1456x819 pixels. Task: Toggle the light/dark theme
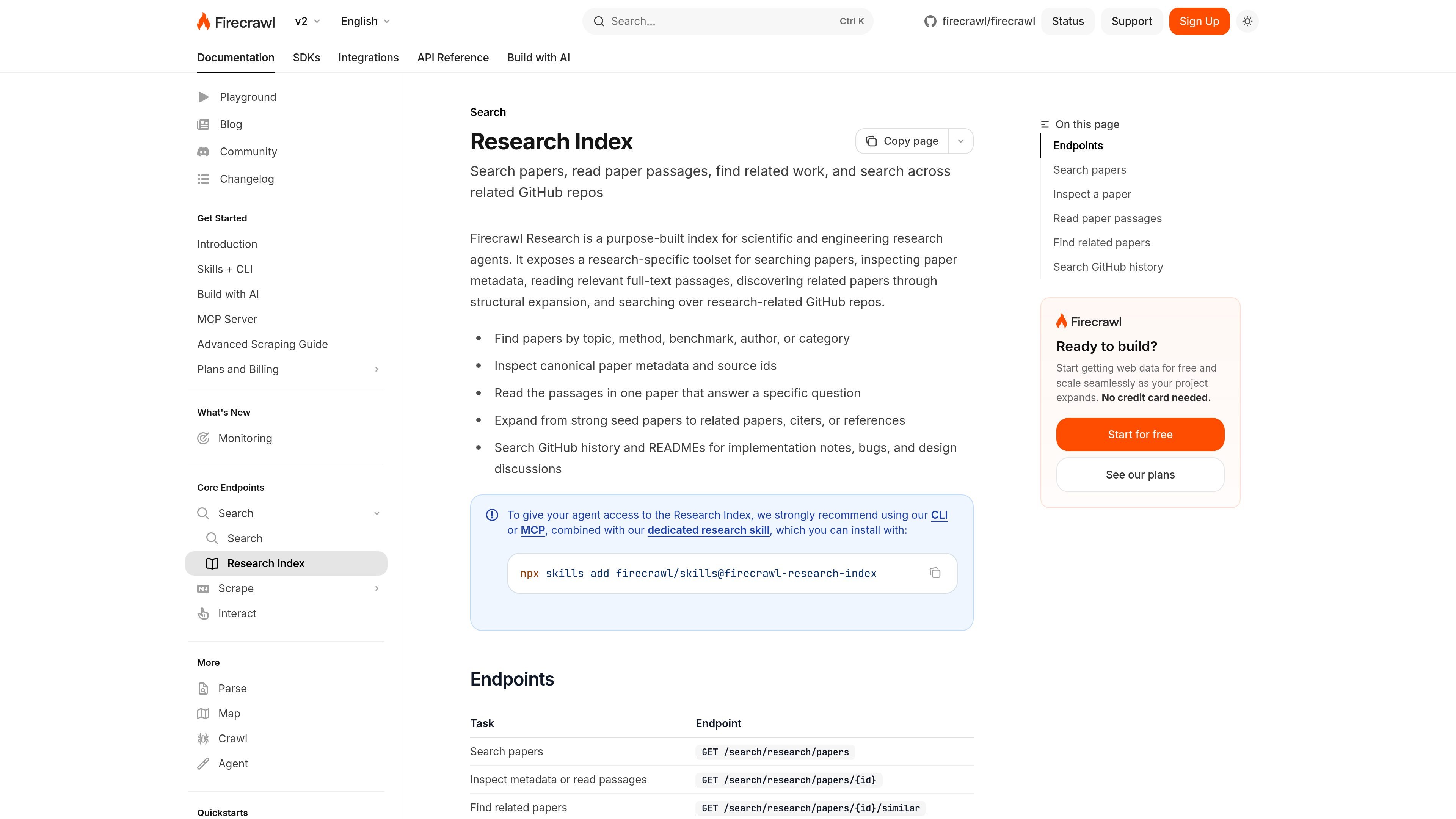[x=1247, y=22]
